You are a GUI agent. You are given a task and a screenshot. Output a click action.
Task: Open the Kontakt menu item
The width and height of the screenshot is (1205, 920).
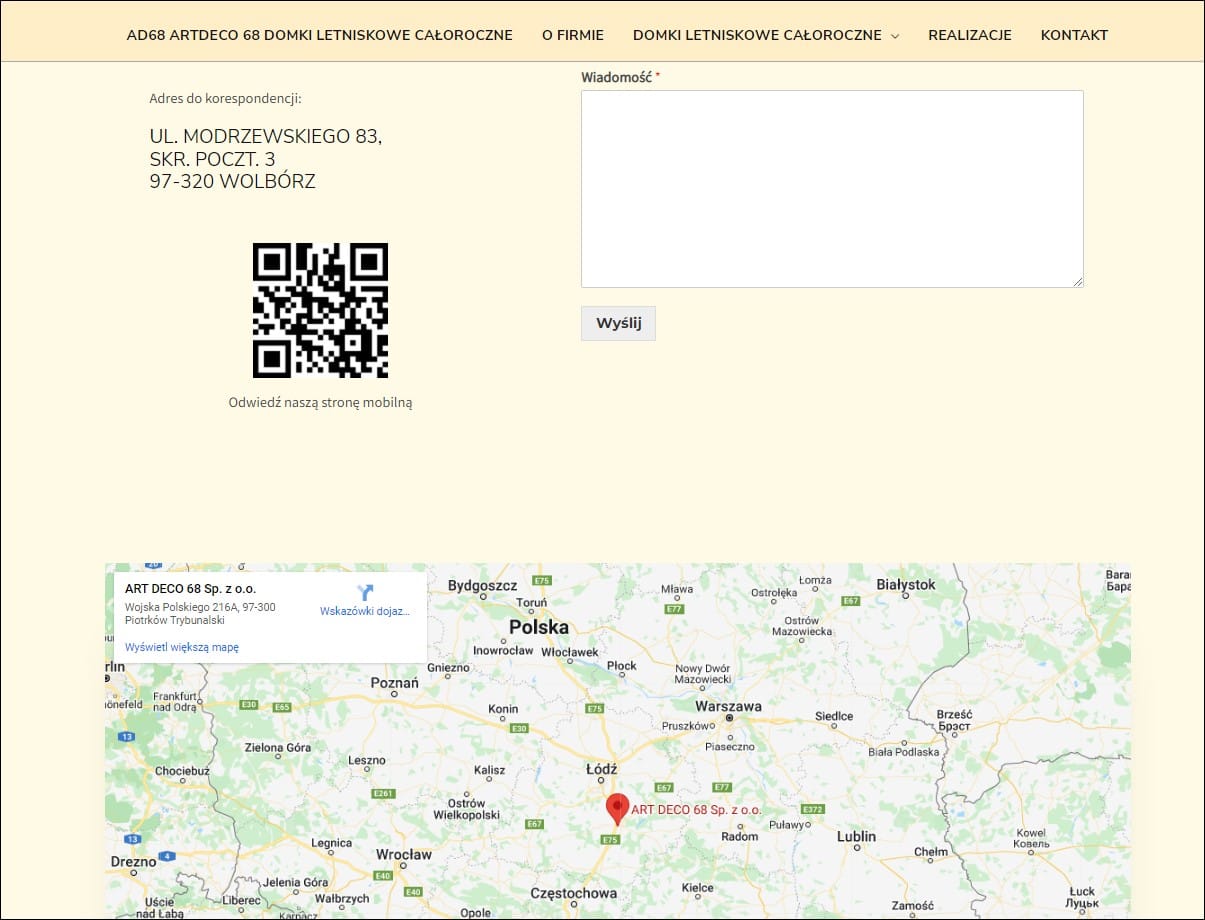pos(1074,35)
